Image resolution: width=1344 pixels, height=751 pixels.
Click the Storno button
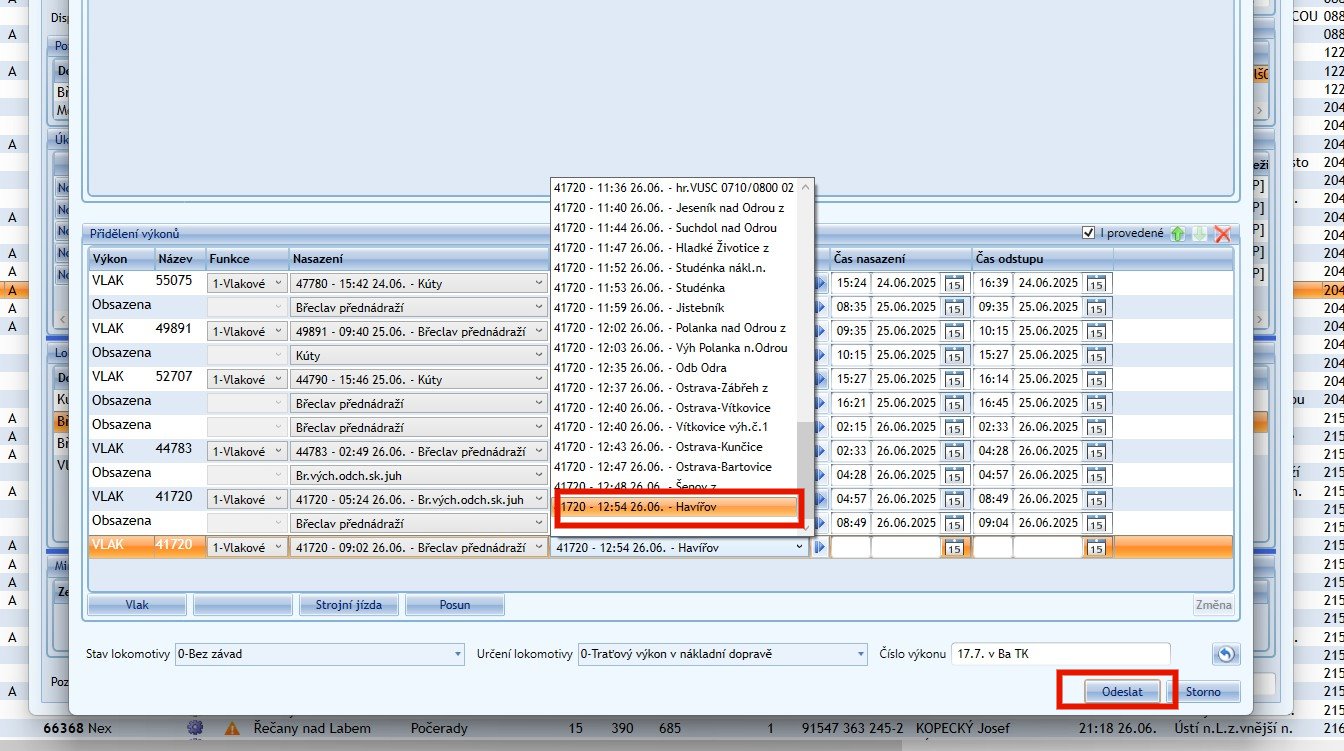coord(1203,692)
